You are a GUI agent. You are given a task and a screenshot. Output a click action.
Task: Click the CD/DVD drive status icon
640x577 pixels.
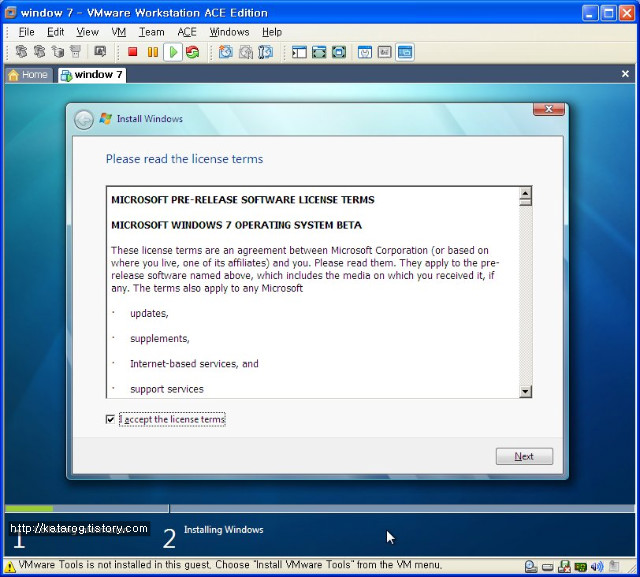530,566
